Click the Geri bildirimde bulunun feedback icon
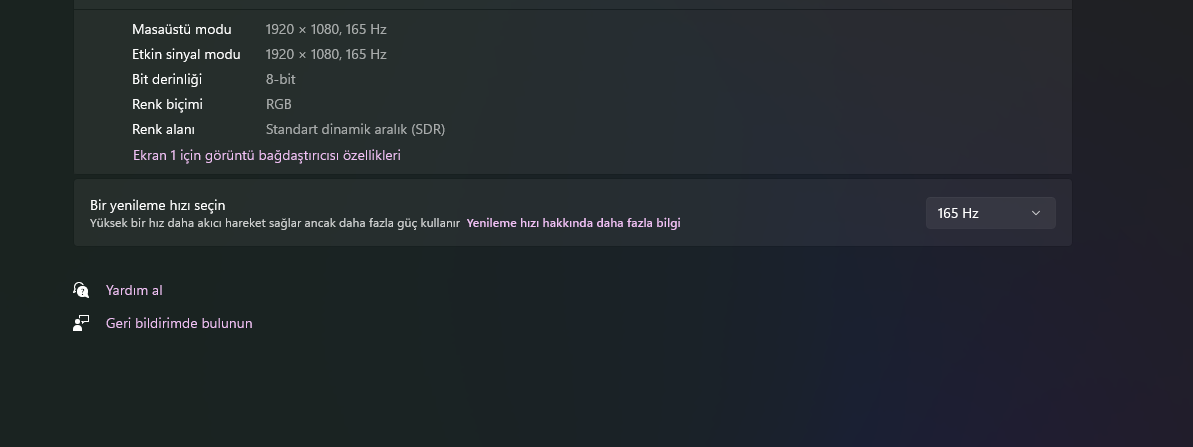 click(x=81, y=323)
